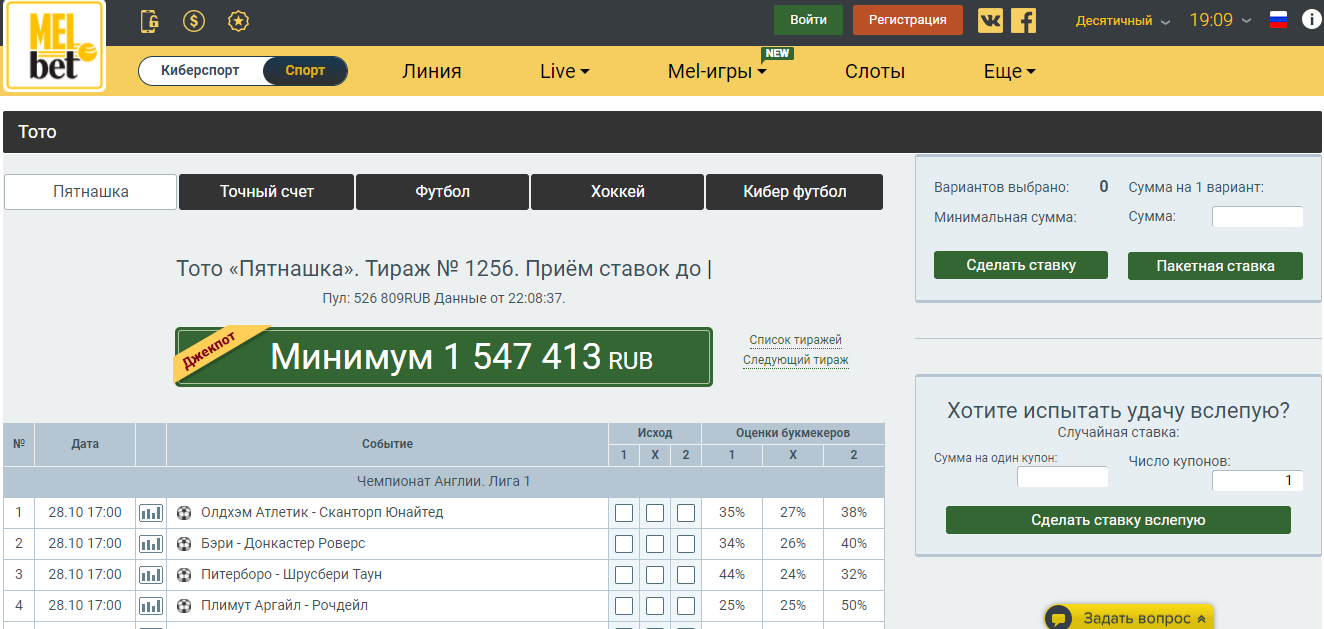This screenshot has height=629, width=1324.
Task: Focus the Сумма на один купон field
Action: (x=1063, y=477)
